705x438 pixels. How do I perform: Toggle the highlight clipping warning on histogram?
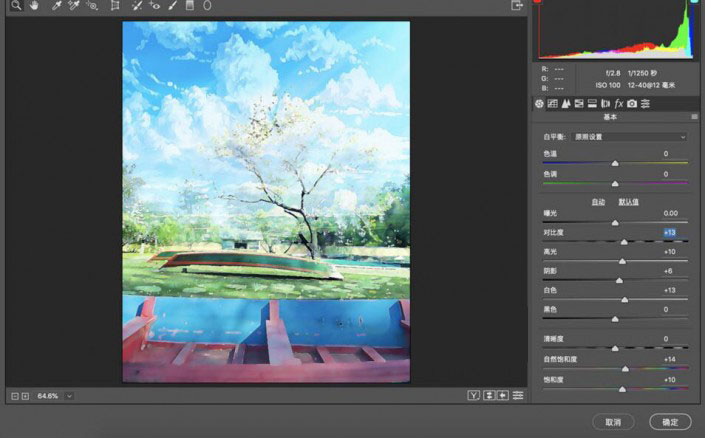[694, 3]
